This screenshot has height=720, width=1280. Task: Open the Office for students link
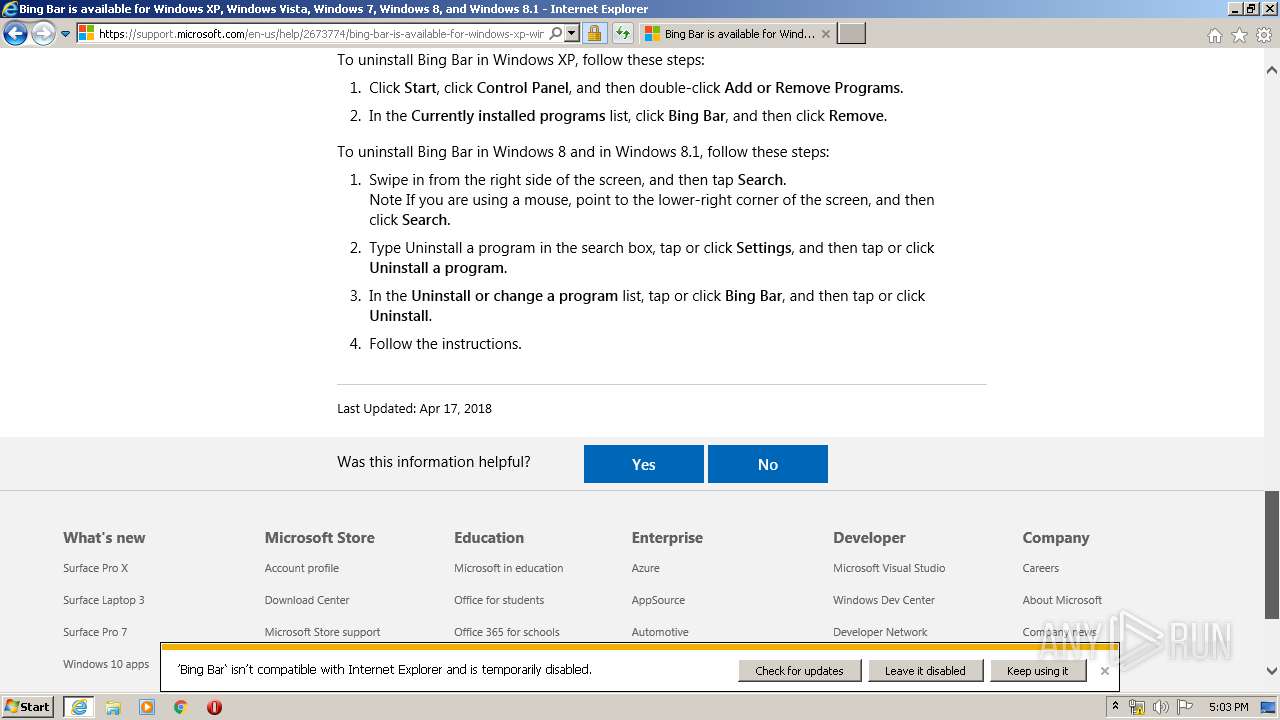point(499,600)
